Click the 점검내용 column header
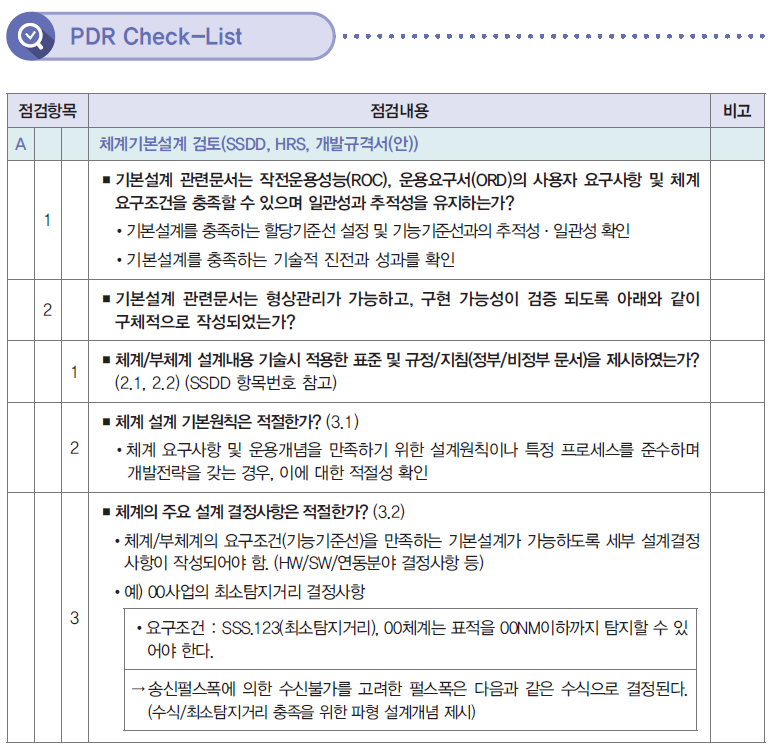 click(399, 110)
